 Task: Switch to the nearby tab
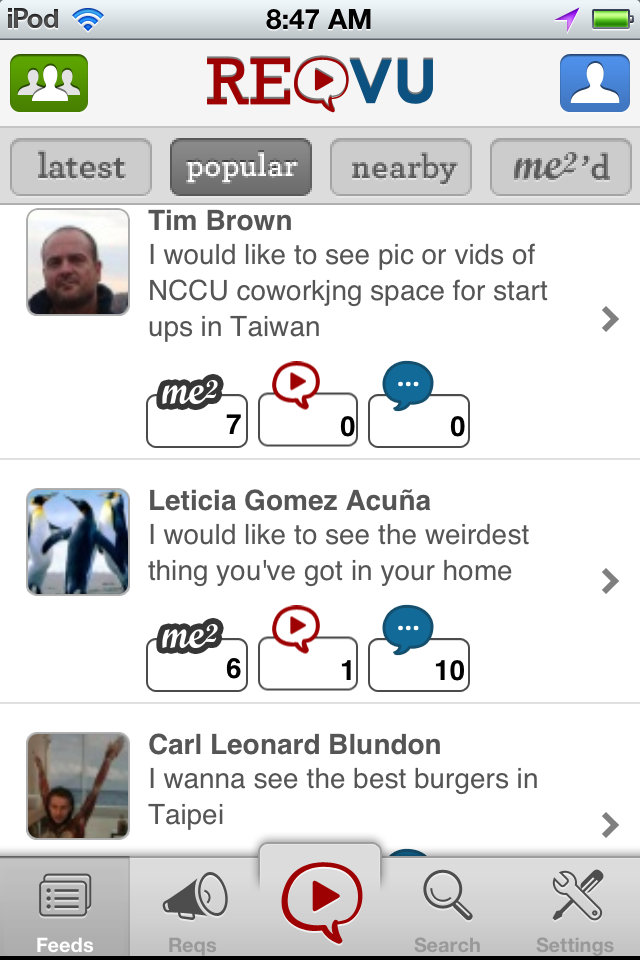click(401, 167)
